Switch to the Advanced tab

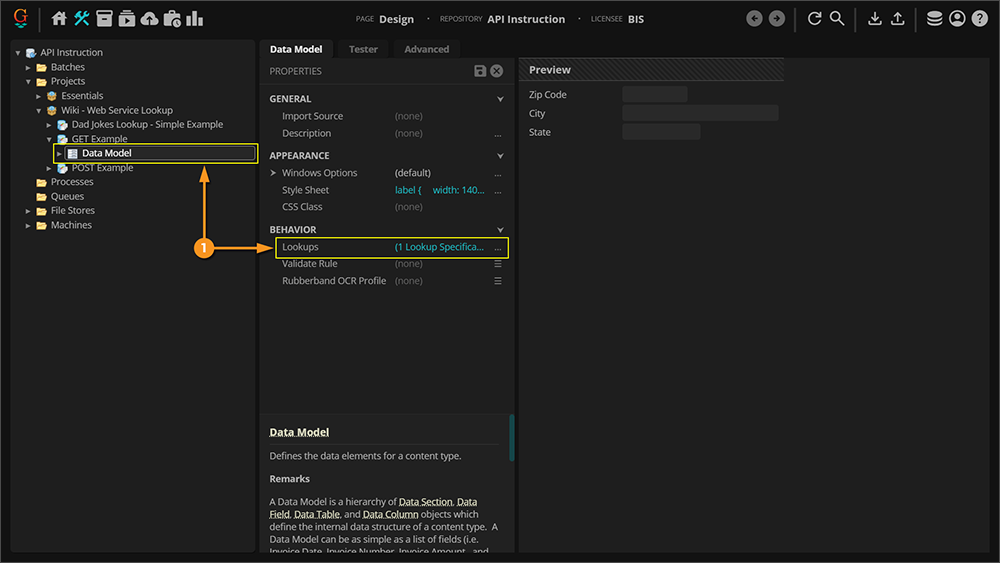(426, 49)
